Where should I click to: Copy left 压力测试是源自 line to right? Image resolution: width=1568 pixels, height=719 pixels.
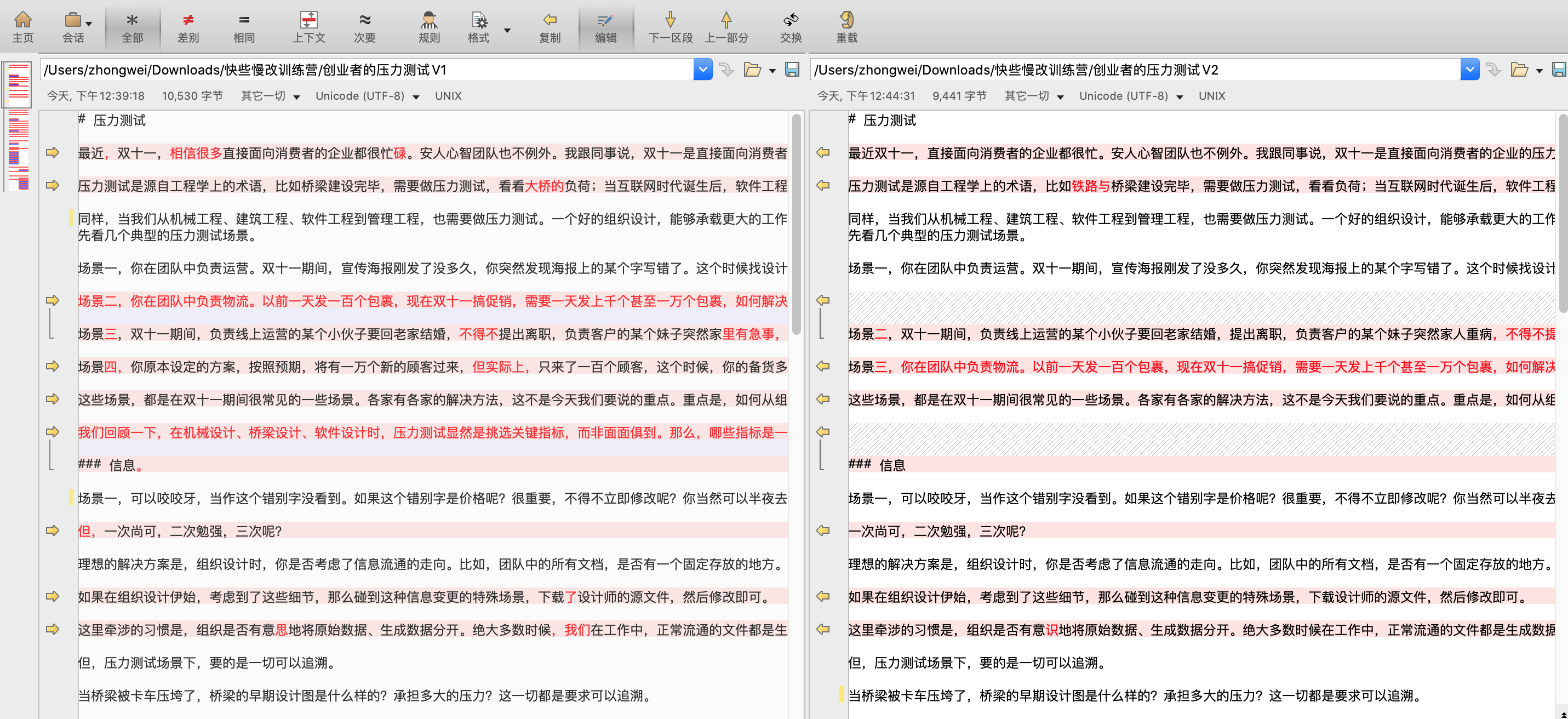point(53,186)
